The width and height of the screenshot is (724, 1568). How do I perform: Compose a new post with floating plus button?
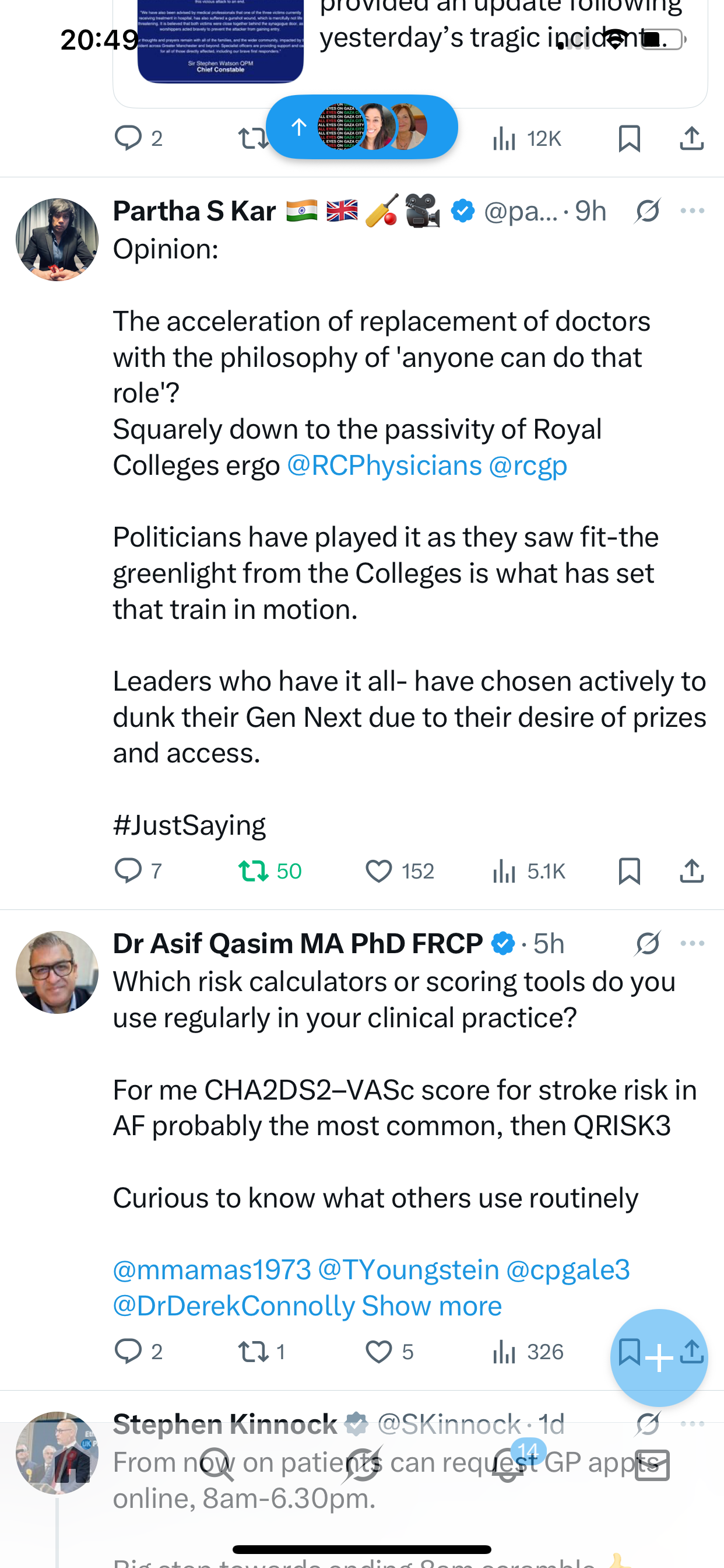pos(659,1358)
